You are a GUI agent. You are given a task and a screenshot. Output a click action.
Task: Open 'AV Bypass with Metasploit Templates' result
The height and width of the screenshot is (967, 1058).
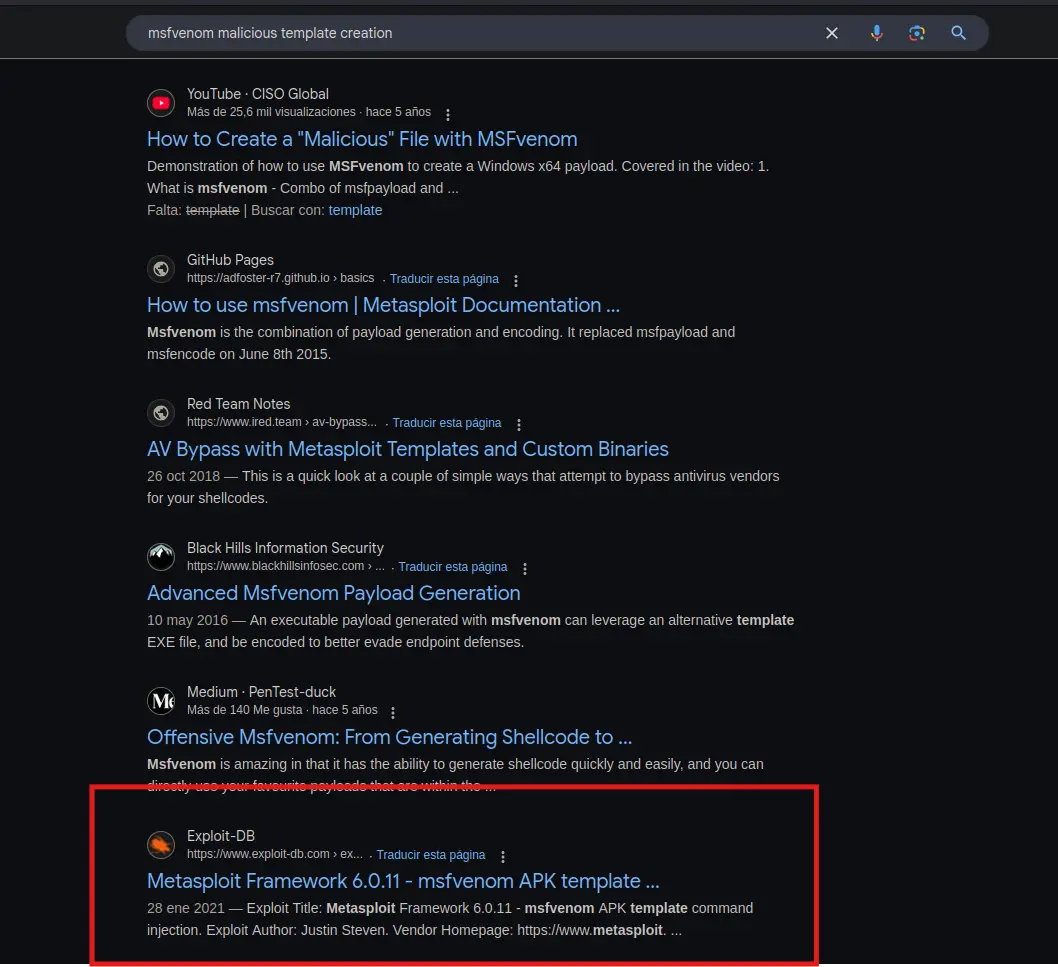pyautogui.click(x=408, y=449)
